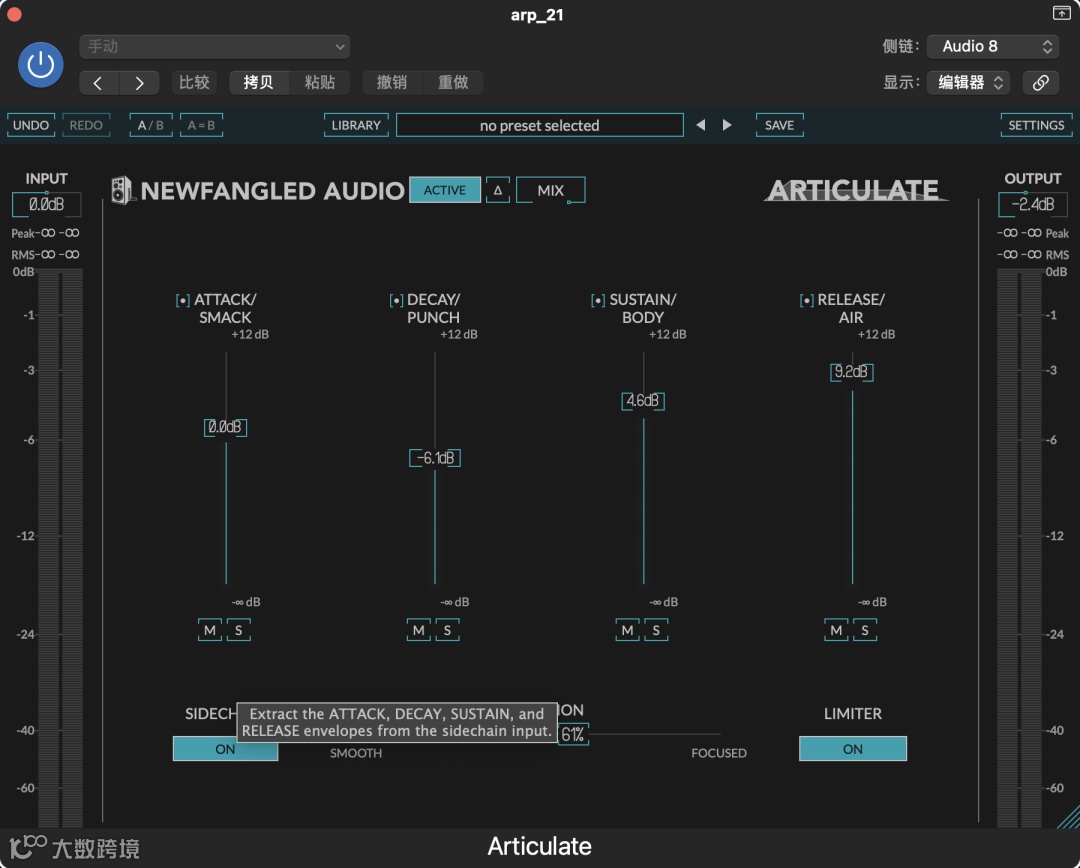Image resolution: width=1080 pixels, height=868 pixels.
Task: Toggle the plugin power bypass button
Action: 41,65
